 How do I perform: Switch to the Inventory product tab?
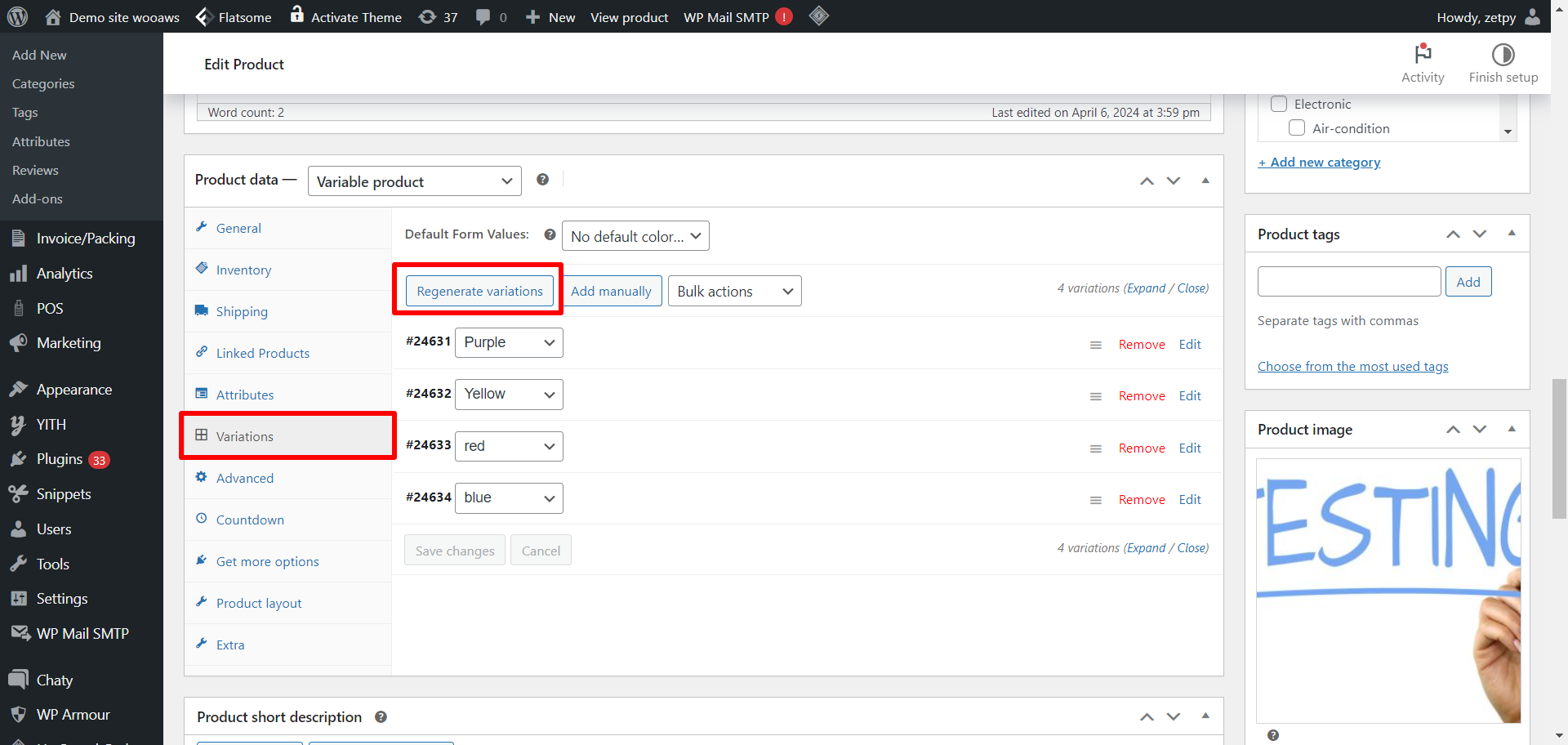coord(287,270)
